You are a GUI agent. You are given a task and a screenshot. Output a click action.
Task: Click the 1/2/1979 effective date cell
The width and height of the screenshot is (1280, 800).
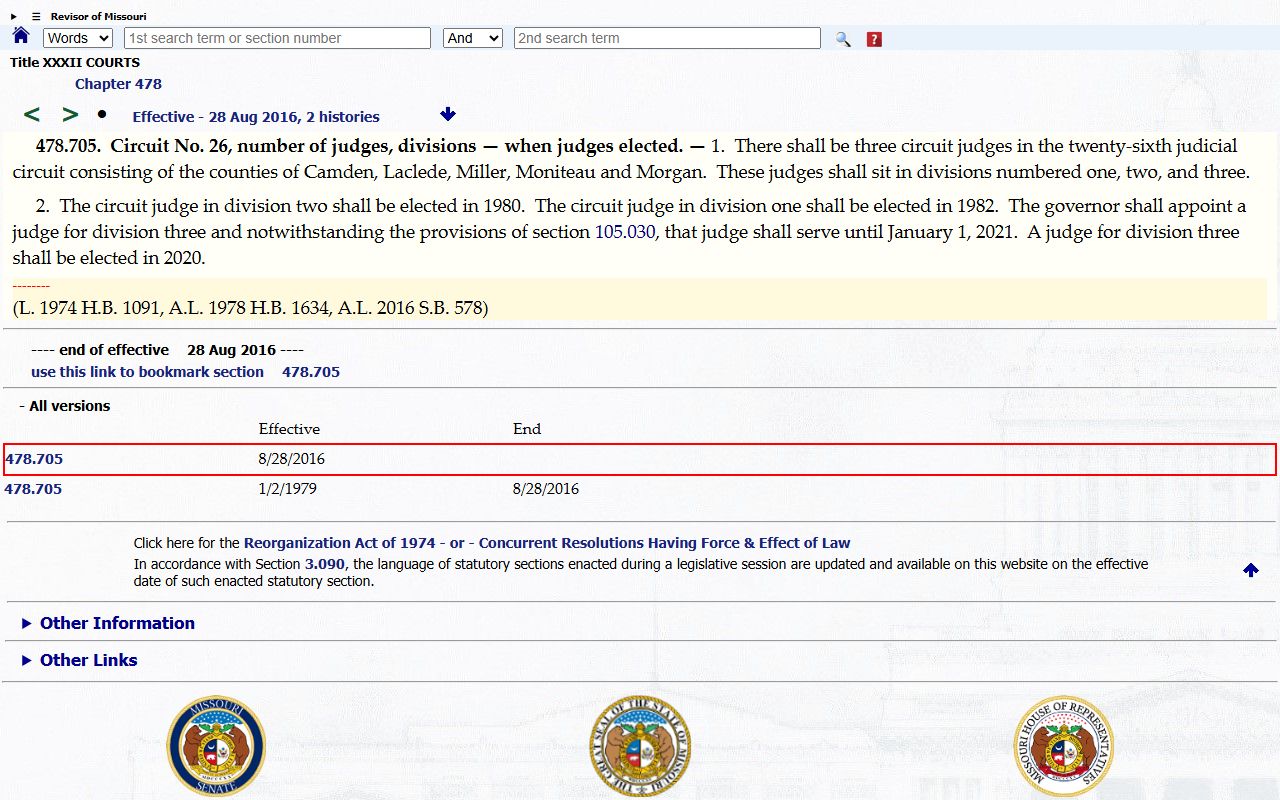point(288,489)
